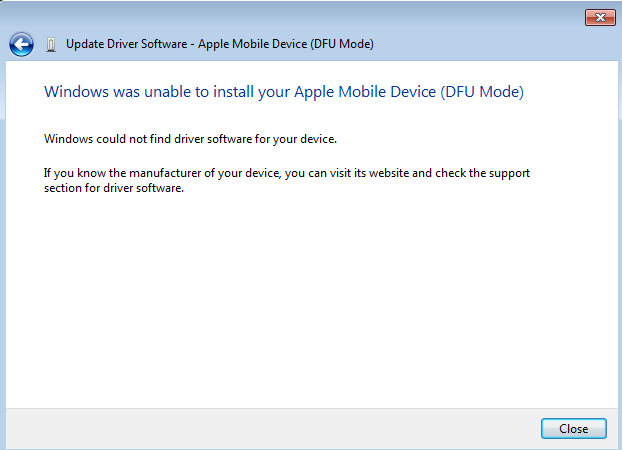Go back with the blue arrow button
This screenshot has width=622, height=450.
pos(21,44)
